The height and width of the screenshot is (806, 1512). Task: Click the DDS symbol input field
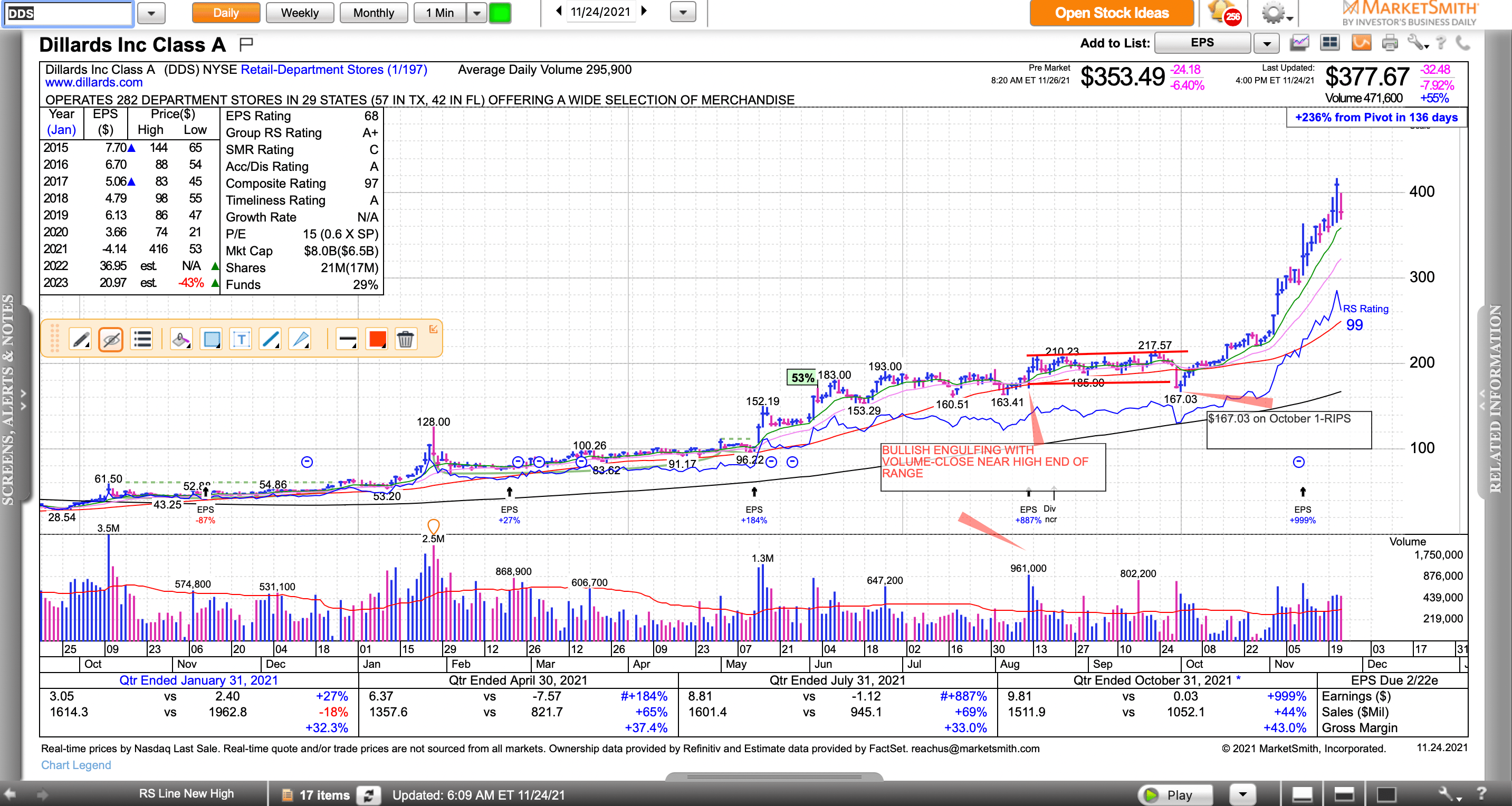[x=68, y=14]
